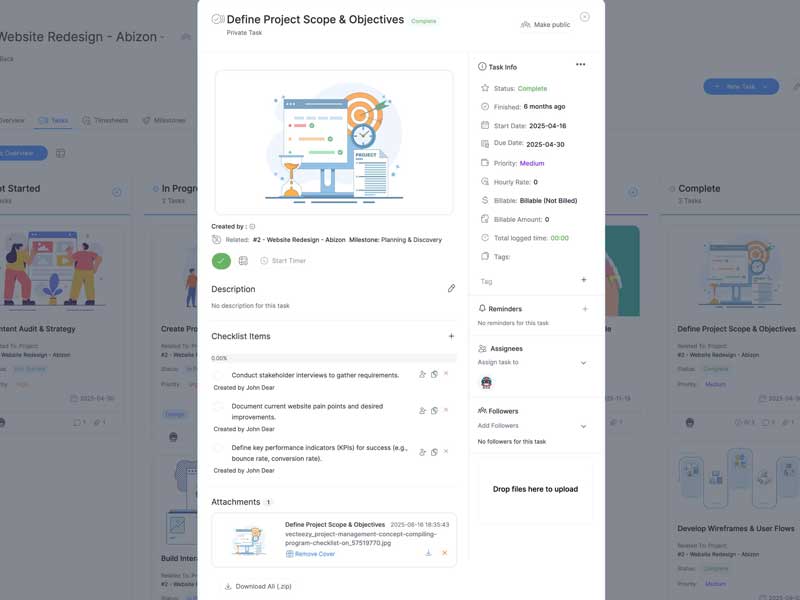Edit the description with the pencil icon
The width and height of the screenshot is (800, 600).
451,289
